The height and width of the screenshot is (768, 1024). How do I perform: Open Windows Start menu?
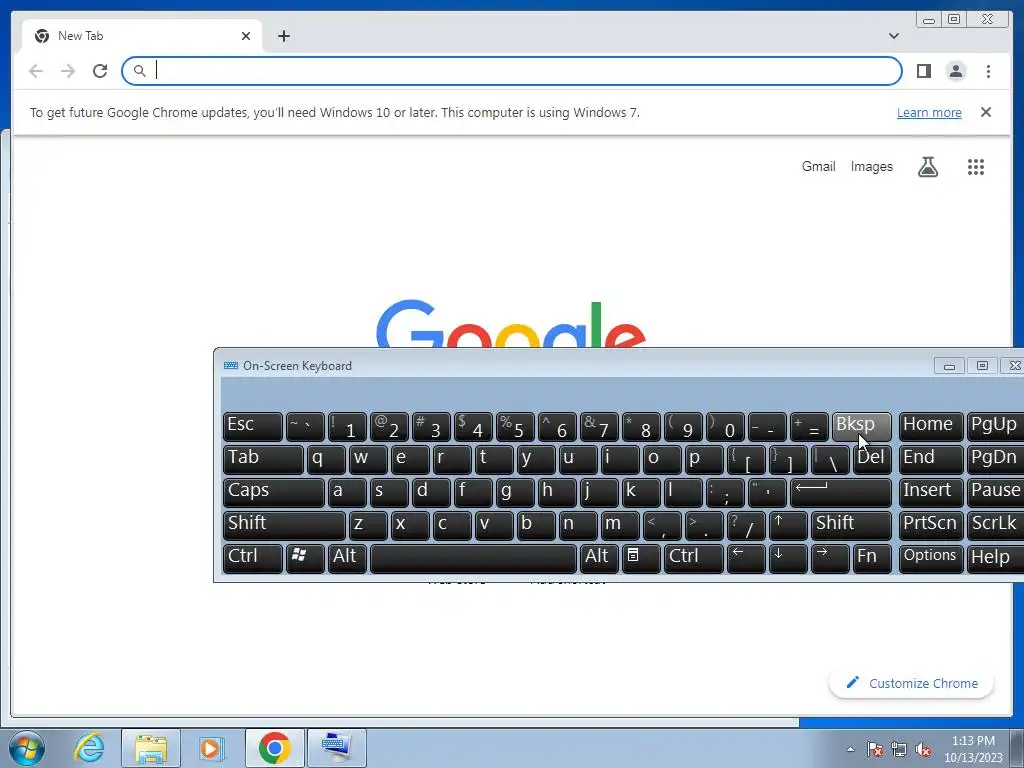point(27,748)
